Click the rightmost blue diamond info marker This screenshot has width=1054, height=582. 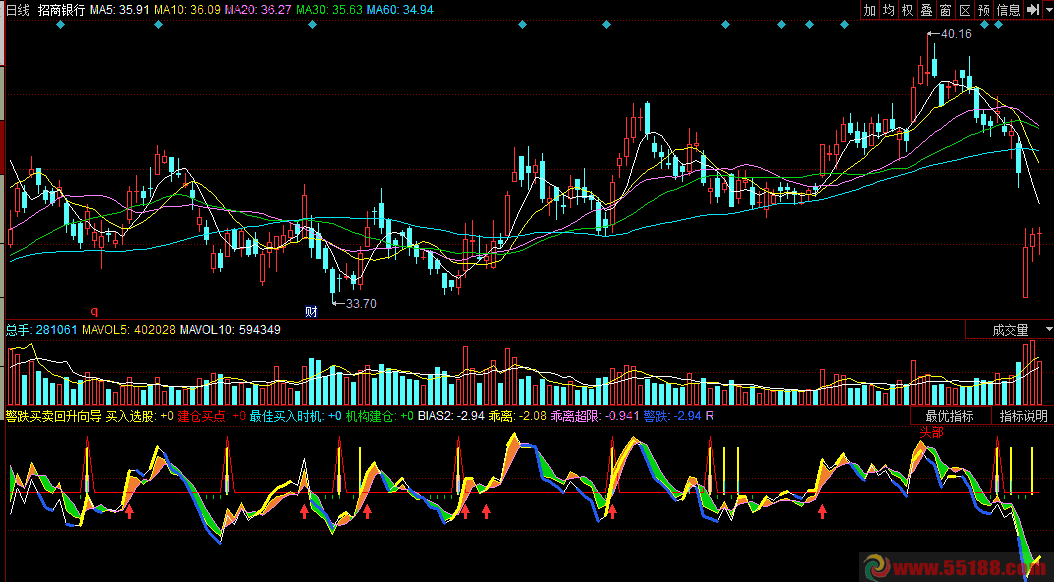(998, 25)
